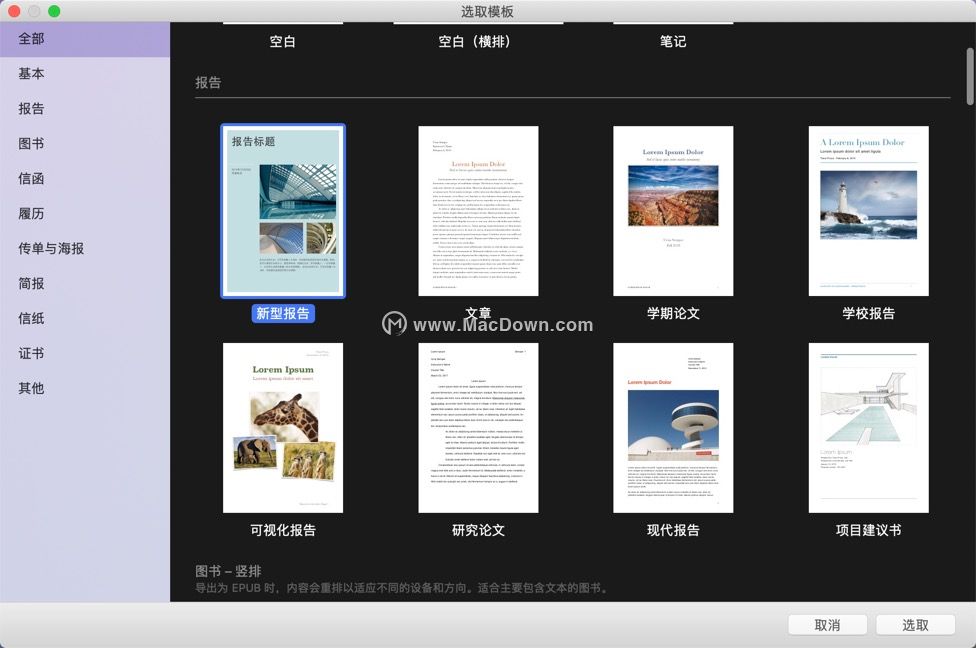Pick the 研究论文 template thumbnail

click(x=478, y=428)
